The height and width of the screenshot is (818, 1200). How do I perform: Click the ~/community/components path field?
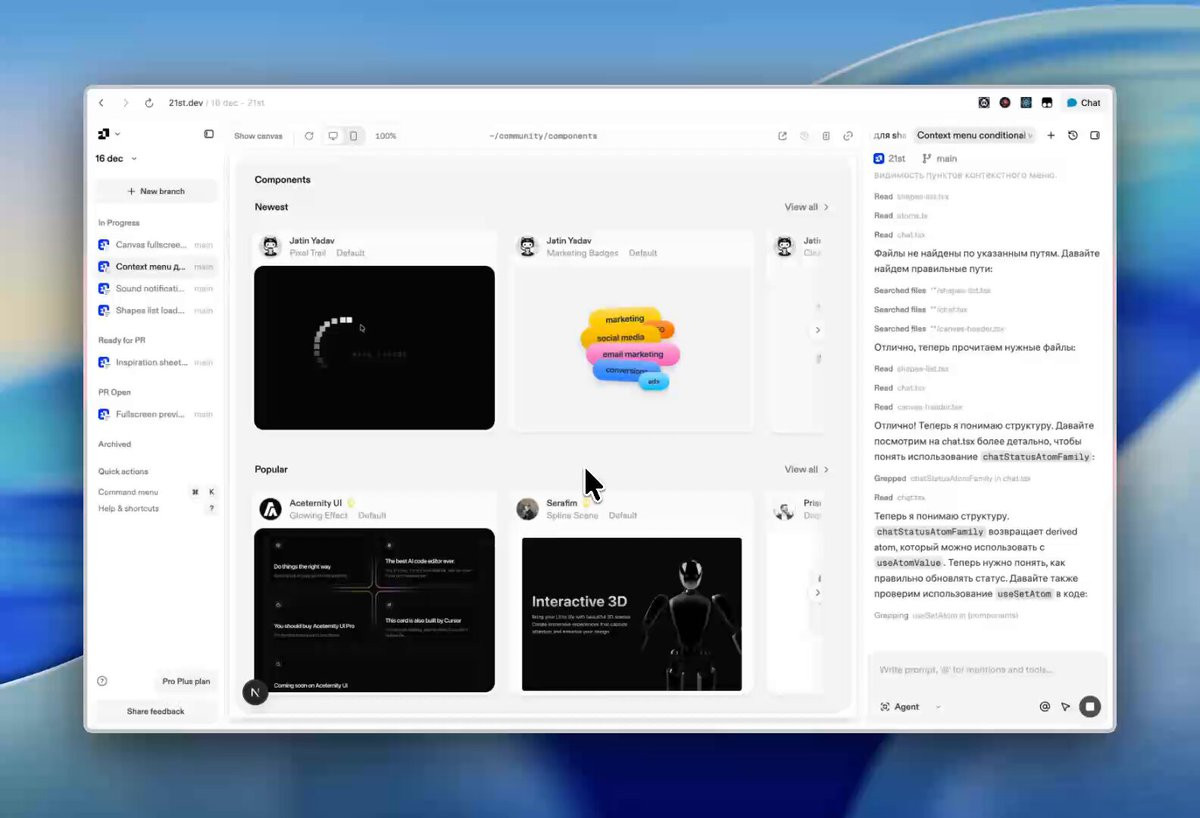[x=543, y=136]
